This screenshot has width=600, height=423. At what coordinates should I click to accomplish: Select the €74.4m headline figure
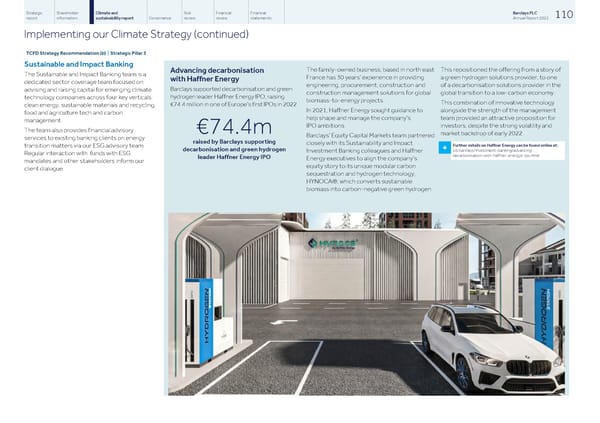[222, 125]
